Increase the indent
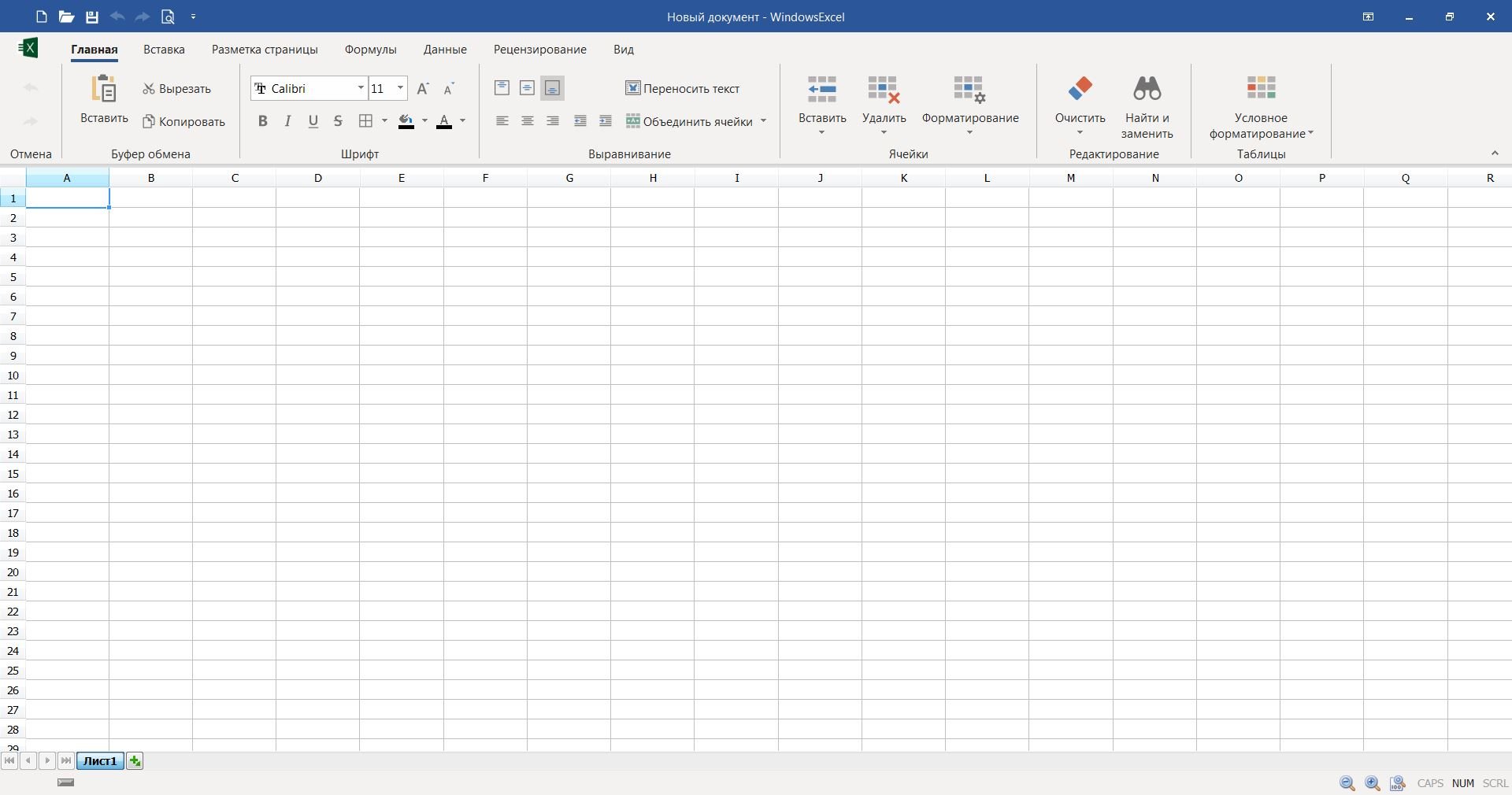Viewport: 1512px width, 795px height. coord(606,121)
